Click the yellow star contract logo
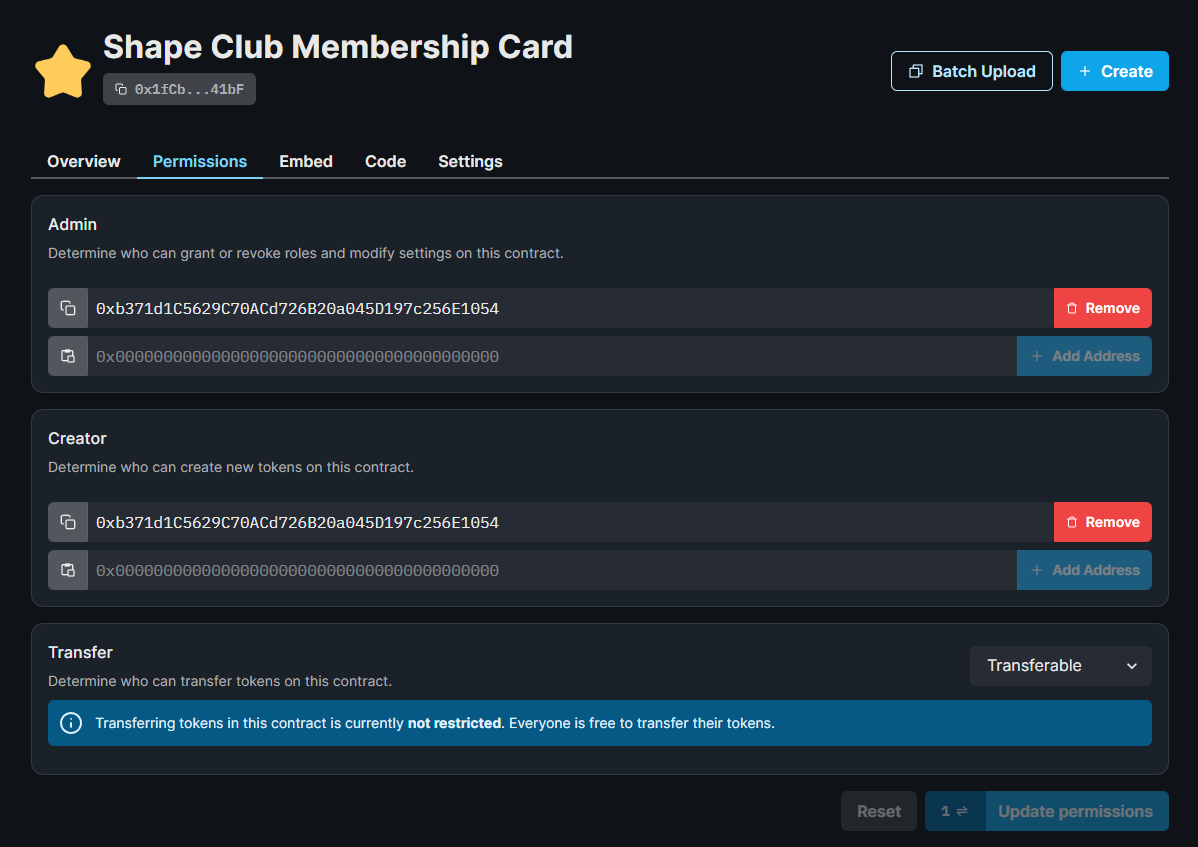 (x=63, y=72)
